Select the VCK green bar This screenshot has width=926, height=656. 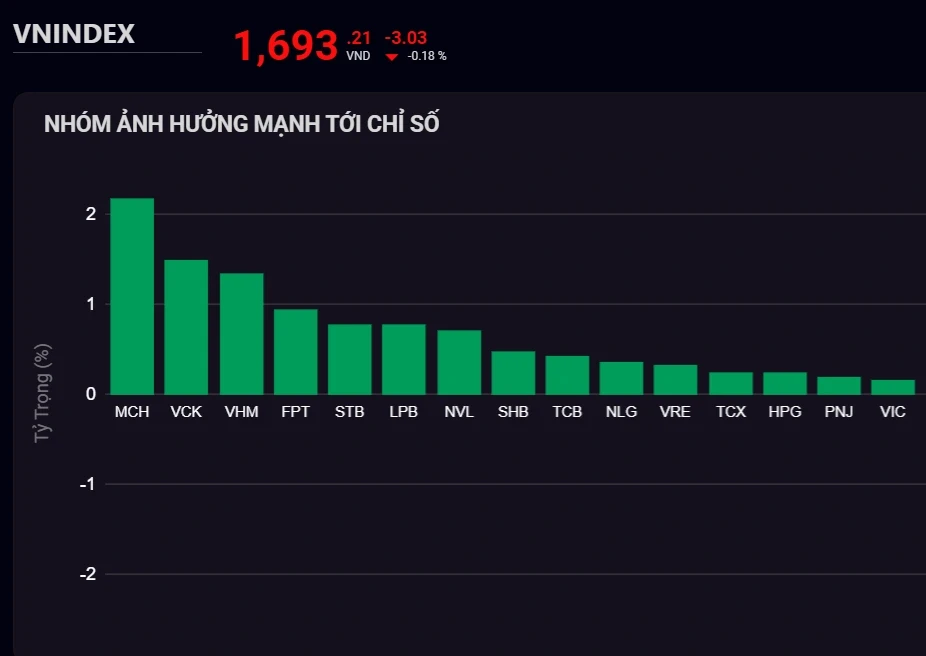186,327
